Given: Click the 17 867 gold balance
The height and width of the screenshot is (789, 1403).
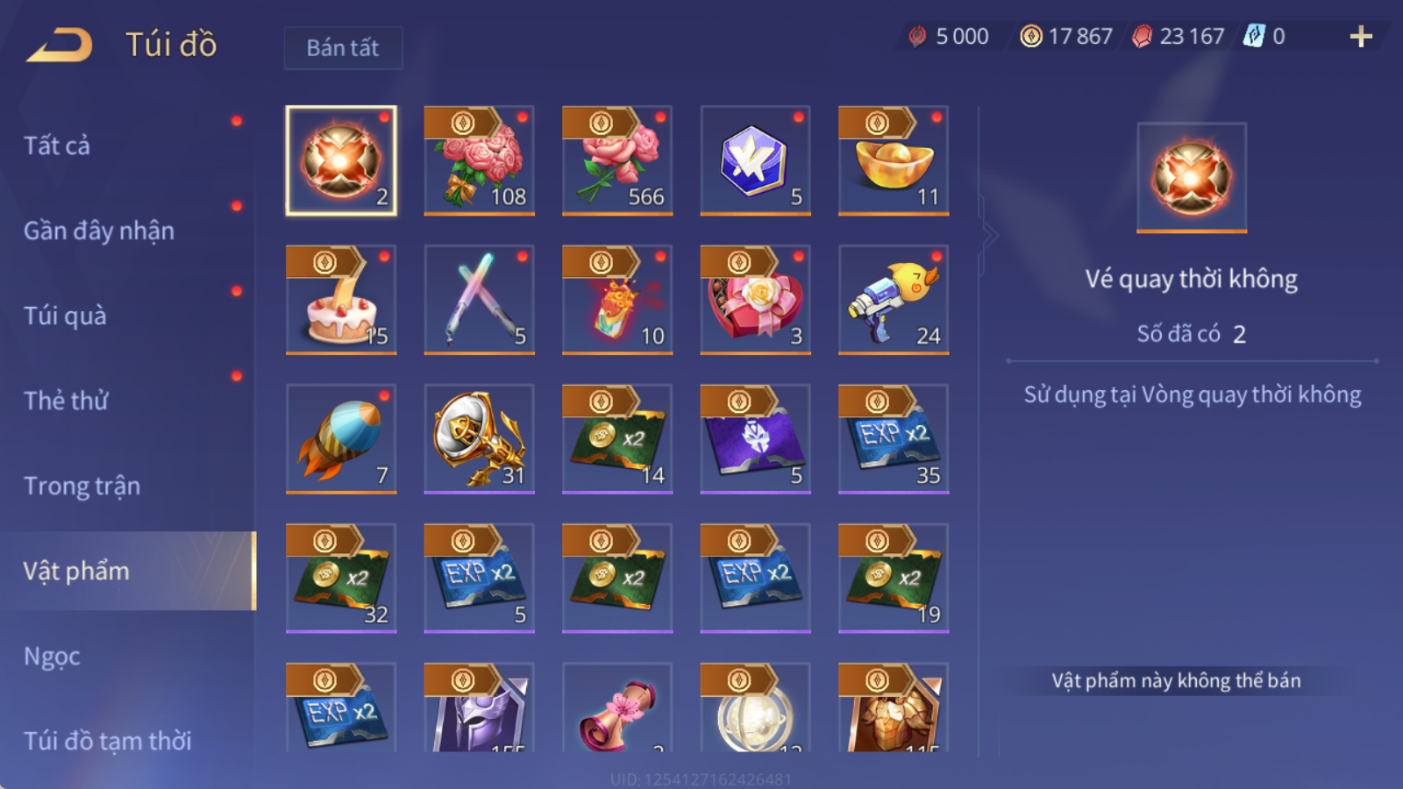Looking at the screenshot, I should (x=1066, y=37).
